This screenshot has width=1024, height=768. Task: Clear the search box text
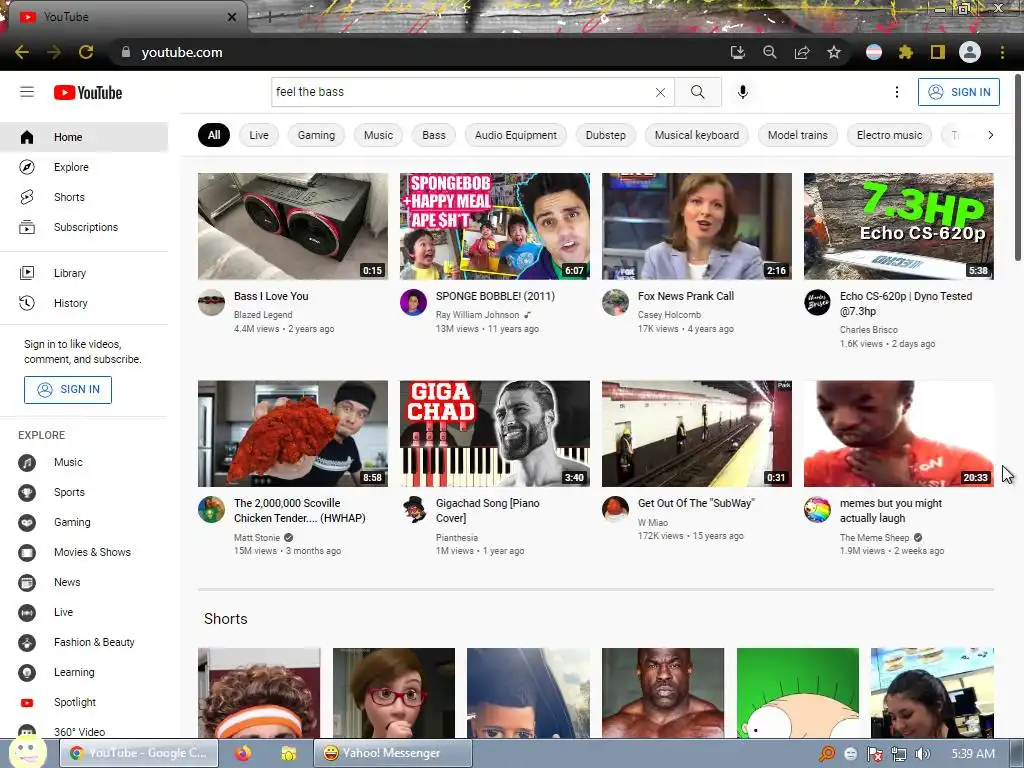[660, 92]
